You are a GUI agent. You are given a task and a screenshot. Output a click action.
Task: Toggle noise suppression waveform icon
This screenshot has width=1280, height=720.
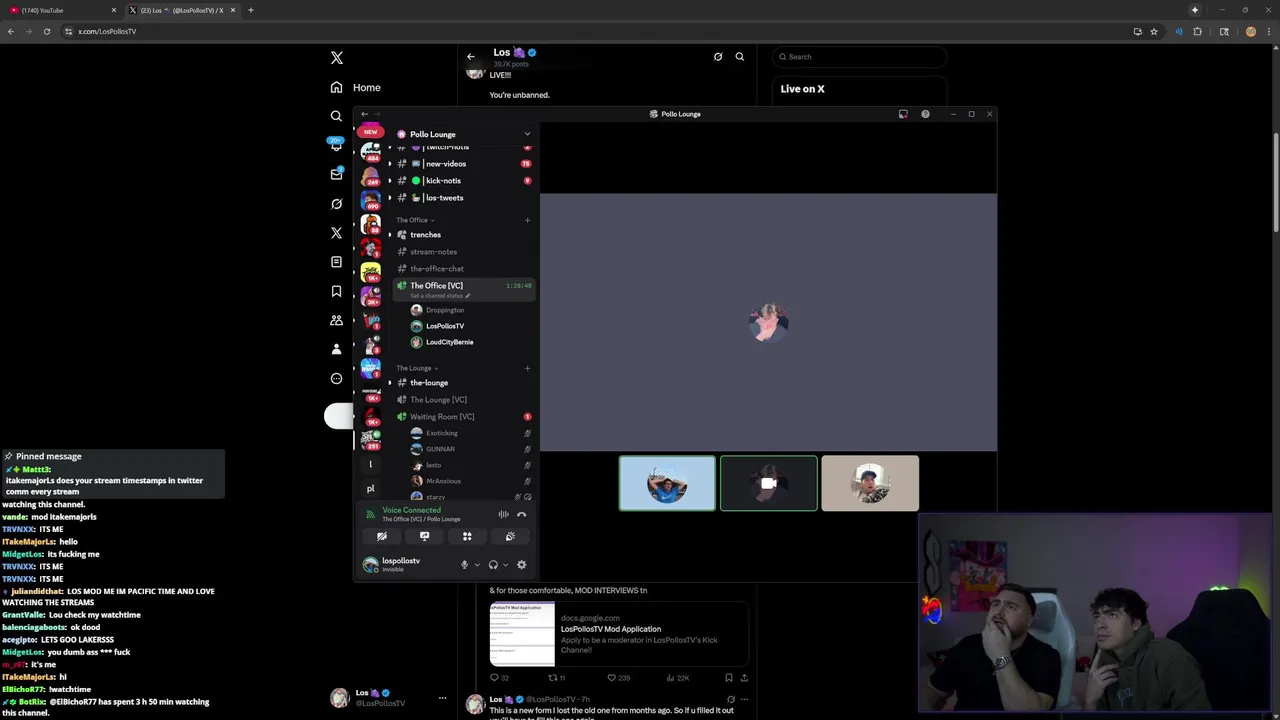tap(503, 514)
